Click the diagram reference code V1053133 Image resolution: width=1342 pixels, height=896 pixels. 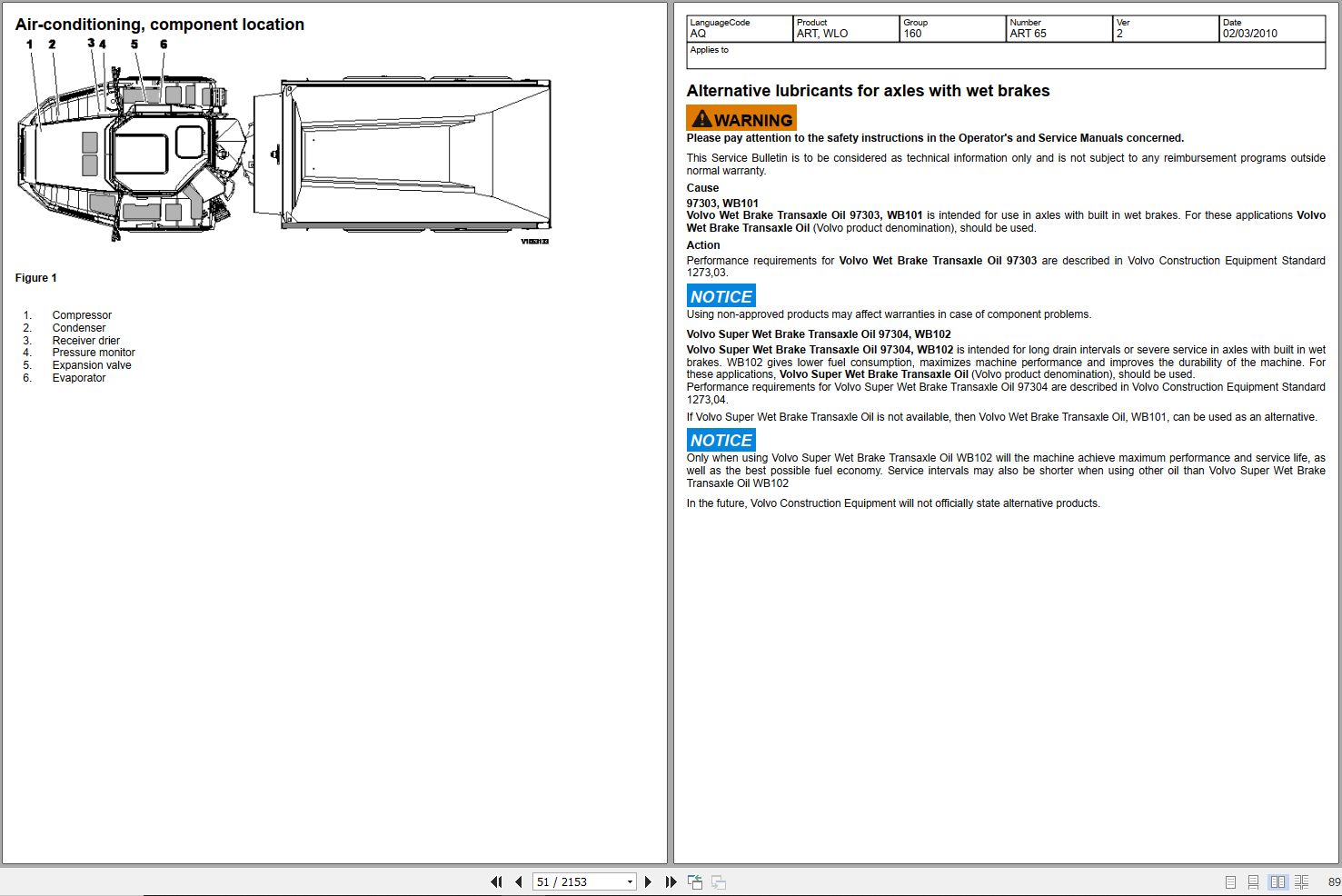tap(535, 242)
